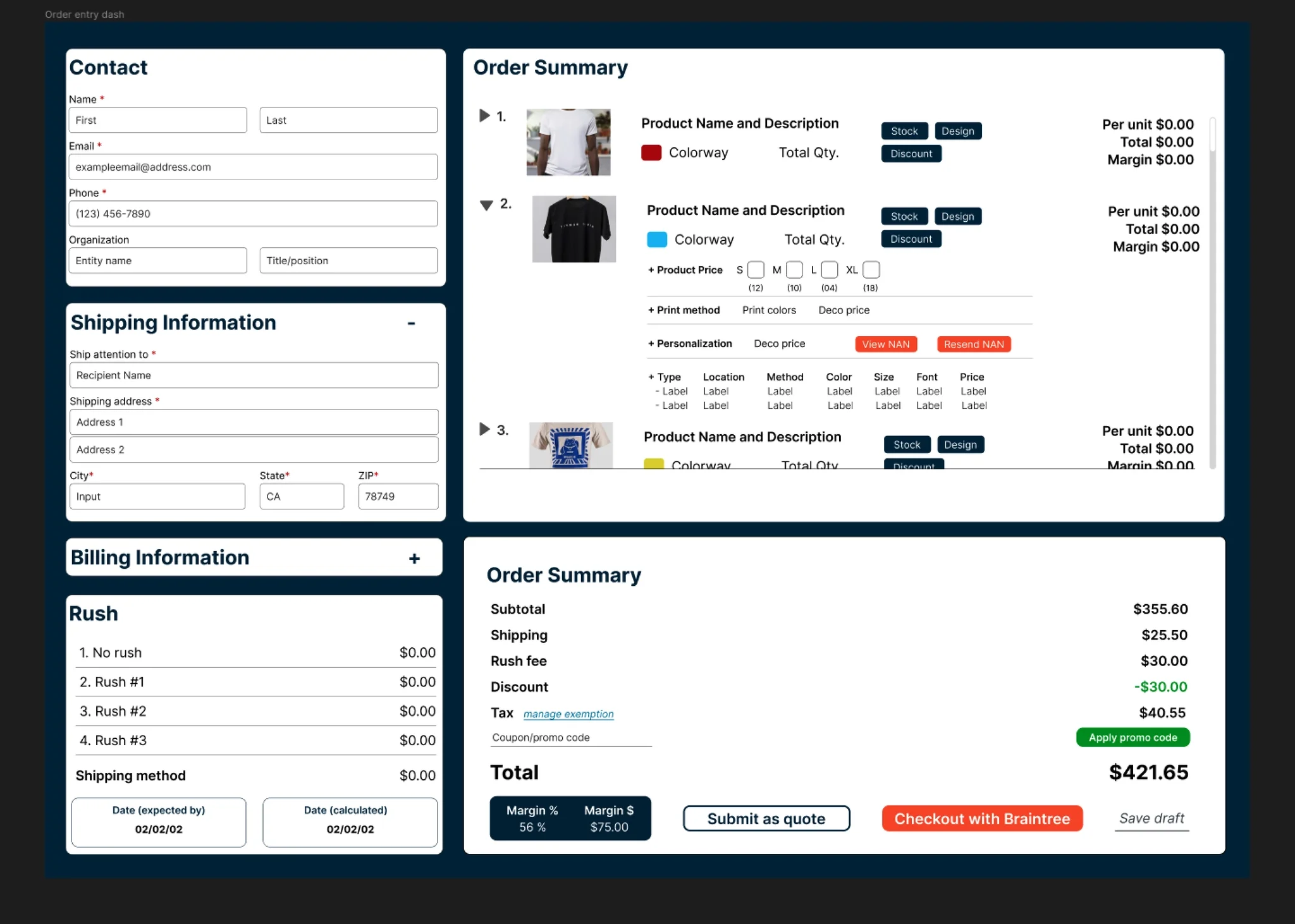Click the Resend NAN button
This screenshot has width=1295, height=924.
click(x=974, y=344)
